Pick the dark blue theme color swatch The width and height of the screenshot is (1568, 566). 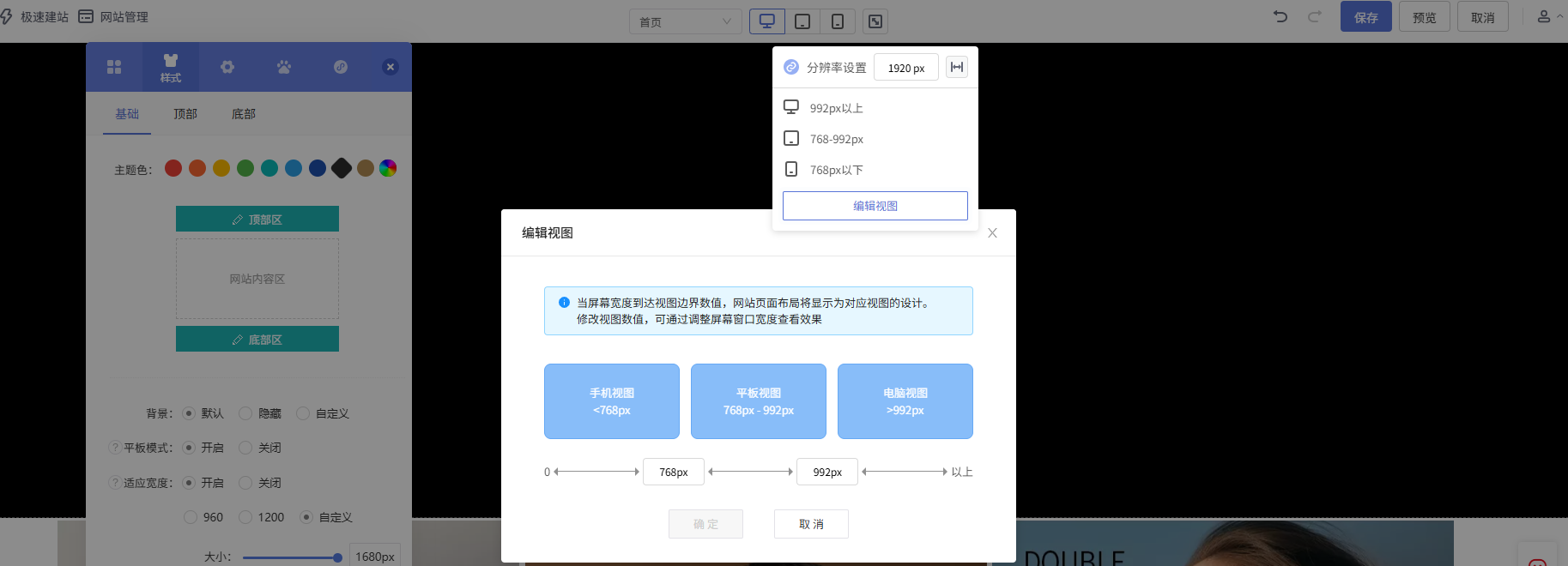pos(318,168)
